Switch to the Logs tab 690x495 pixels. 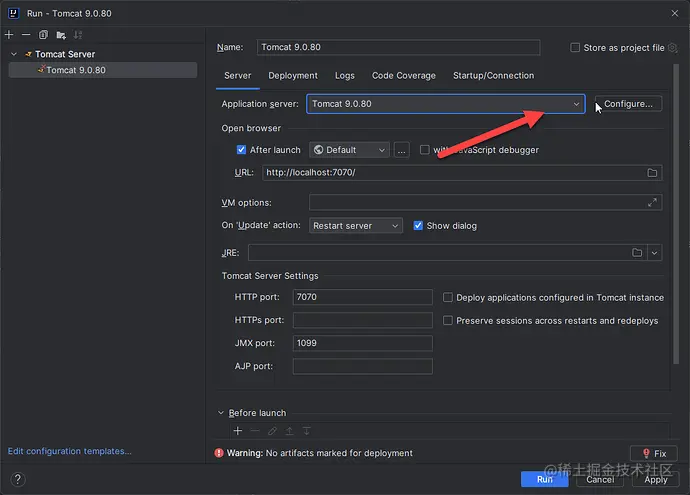pos(345,76)
